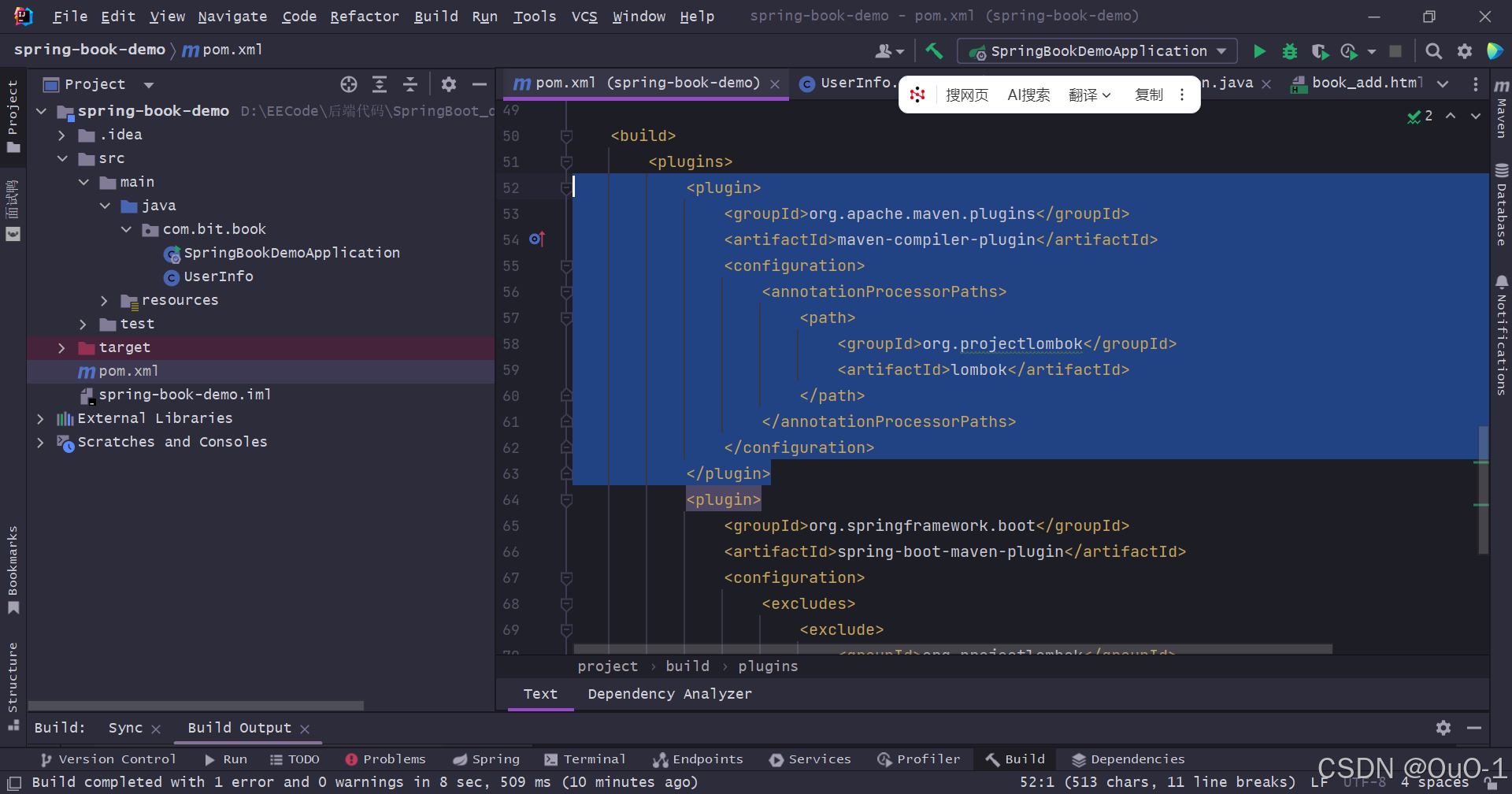The height and width of the screenshot is (794, 1512).
Task: Run with coverage icon in toolbar
Action: pos(1320,51)
